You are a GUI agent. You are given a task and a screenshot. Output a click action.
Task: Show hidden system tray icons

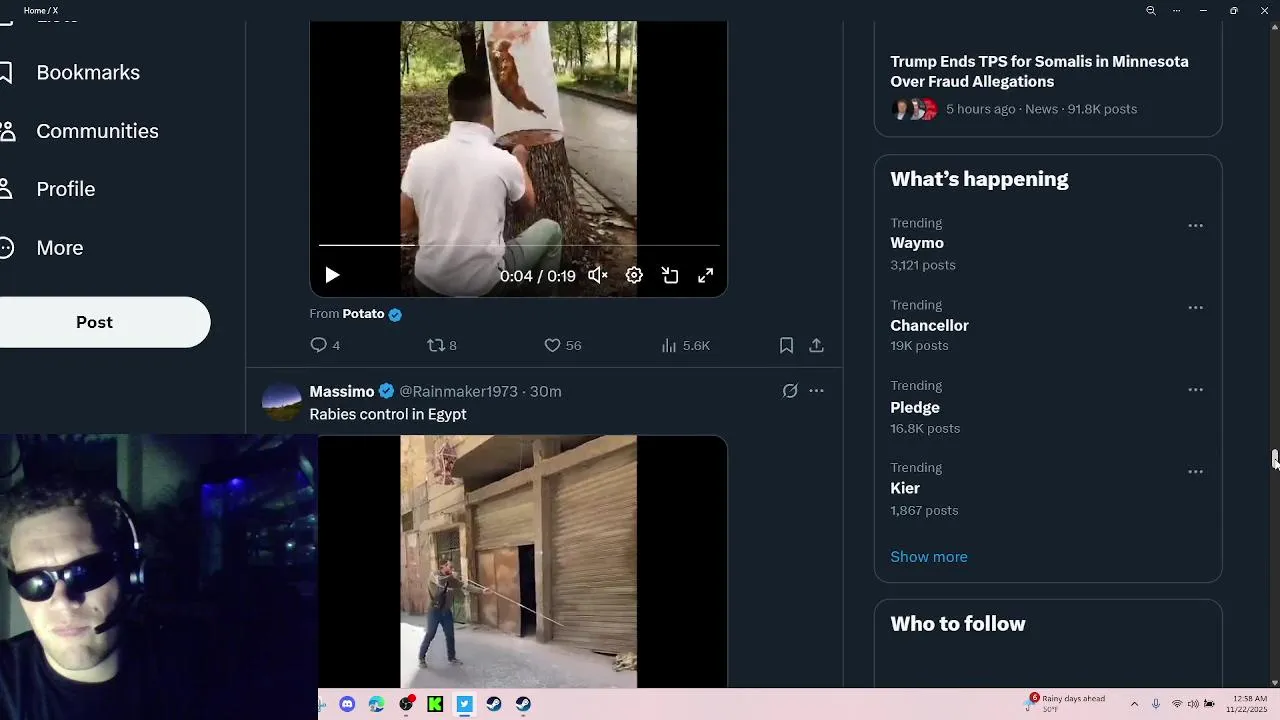click(1134, 704)
